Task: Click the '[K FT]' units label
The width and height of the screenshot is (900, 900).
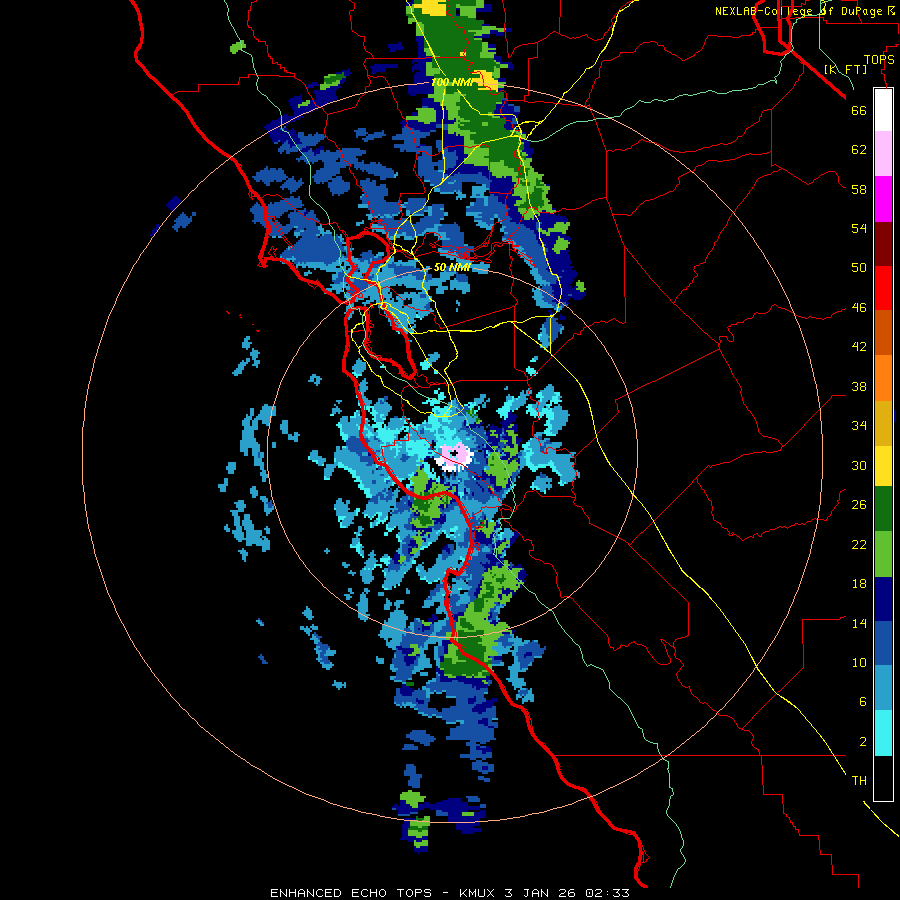Action: (x=845, y=69)
